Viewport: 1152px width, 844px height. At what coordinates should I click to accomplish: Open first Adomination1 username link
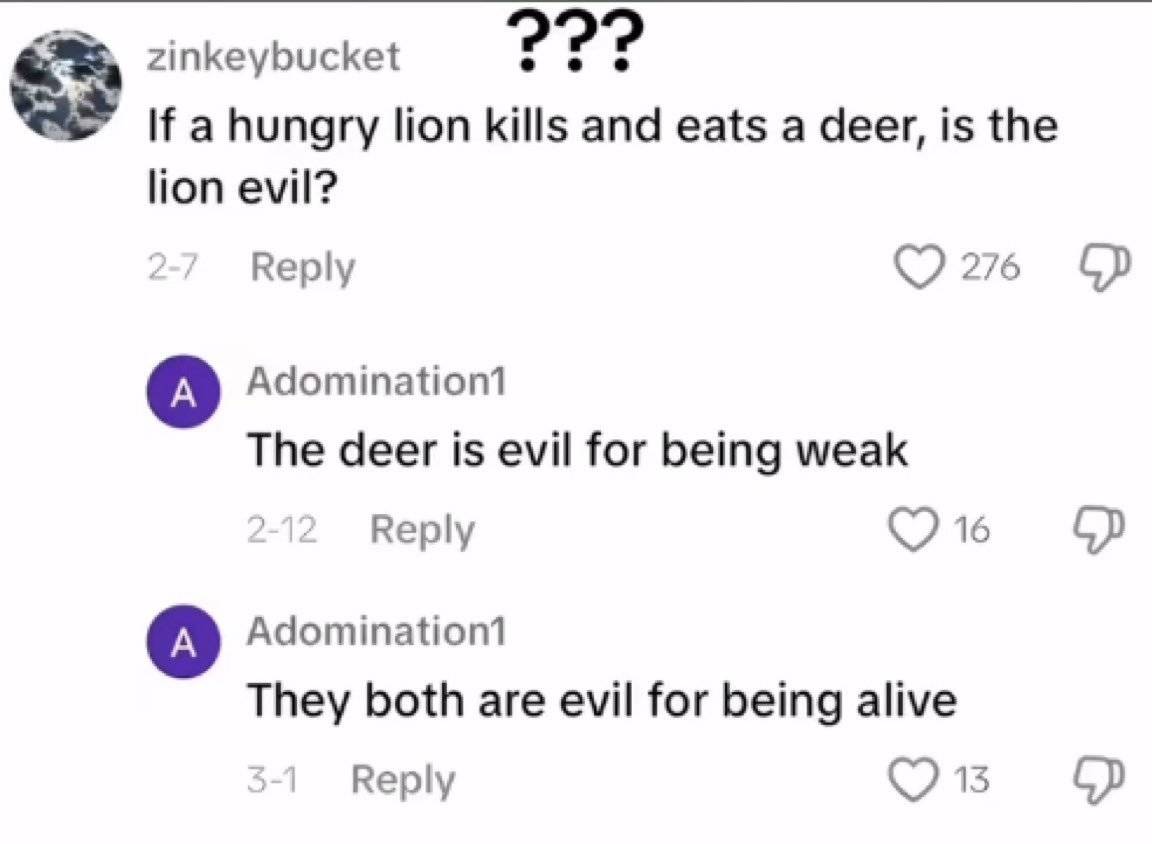pyautogui.click(x=377, y=381)
